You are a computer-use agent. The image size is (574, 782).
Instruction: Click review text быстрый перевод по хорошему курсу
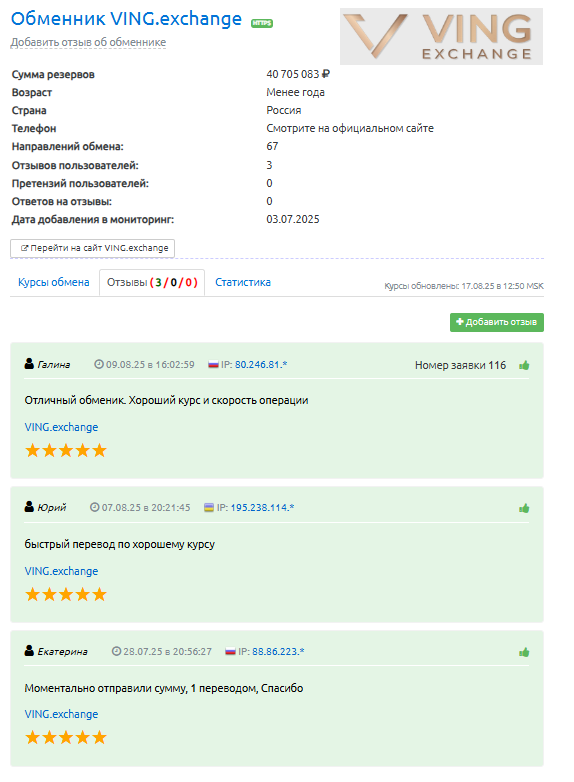pyautogui.click(x=120, y=544)
